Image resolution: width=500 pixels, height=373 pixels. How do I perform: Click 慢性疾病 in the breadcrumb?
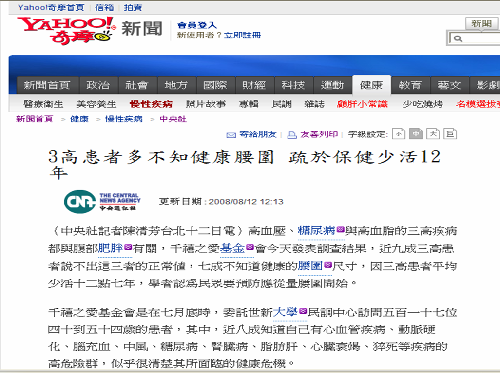coord(124,119)
